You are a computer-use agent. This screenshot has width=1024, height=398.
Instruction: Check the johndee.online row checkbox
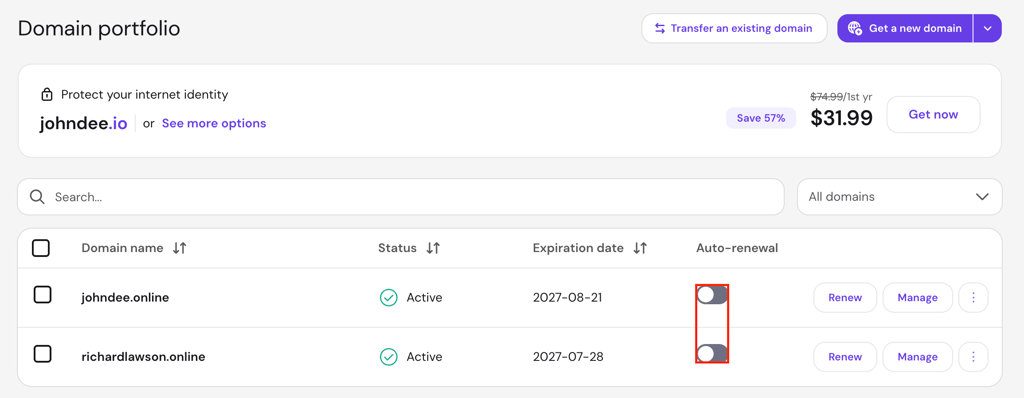(x=42, y=295)
